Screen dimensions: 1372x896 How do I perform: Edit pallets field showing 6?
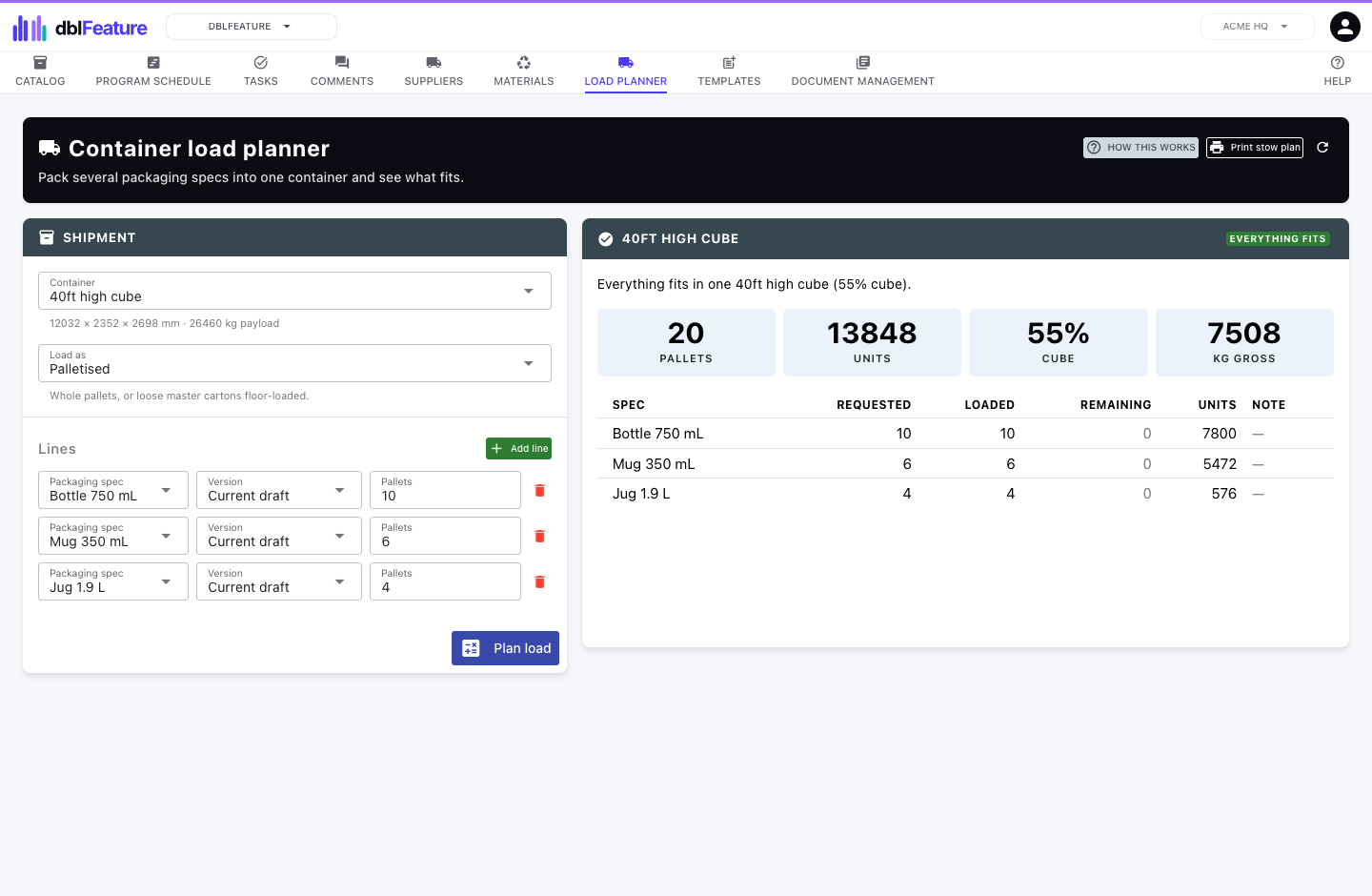coord(445,536)
